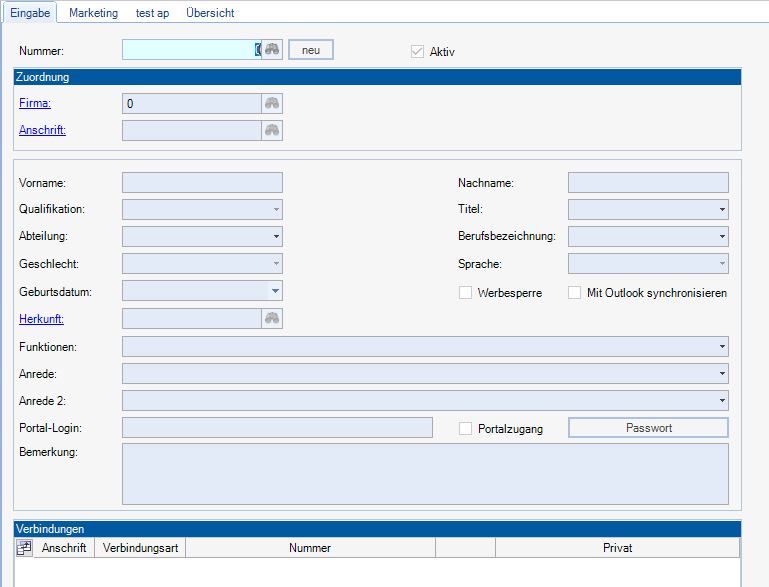Click binoculars lookup icon beside Anschrift field
The image size is (769, 587).
point(272,130)
